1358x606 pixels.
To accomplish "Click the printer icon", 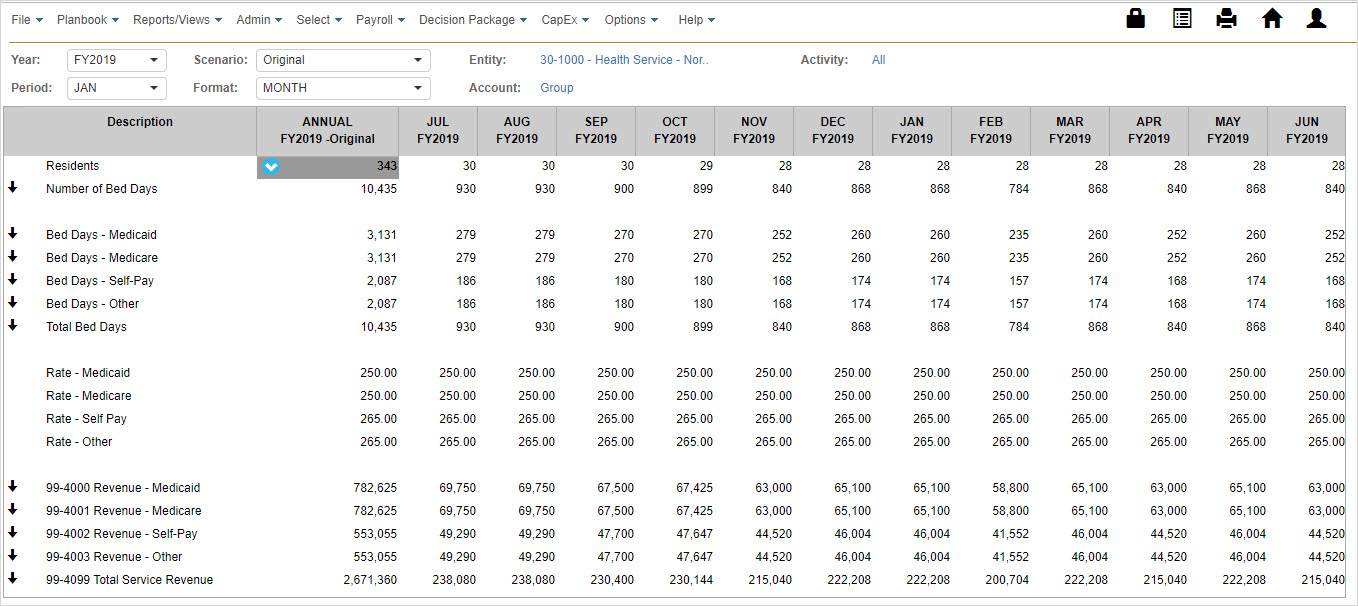I will coord(1227,19).
